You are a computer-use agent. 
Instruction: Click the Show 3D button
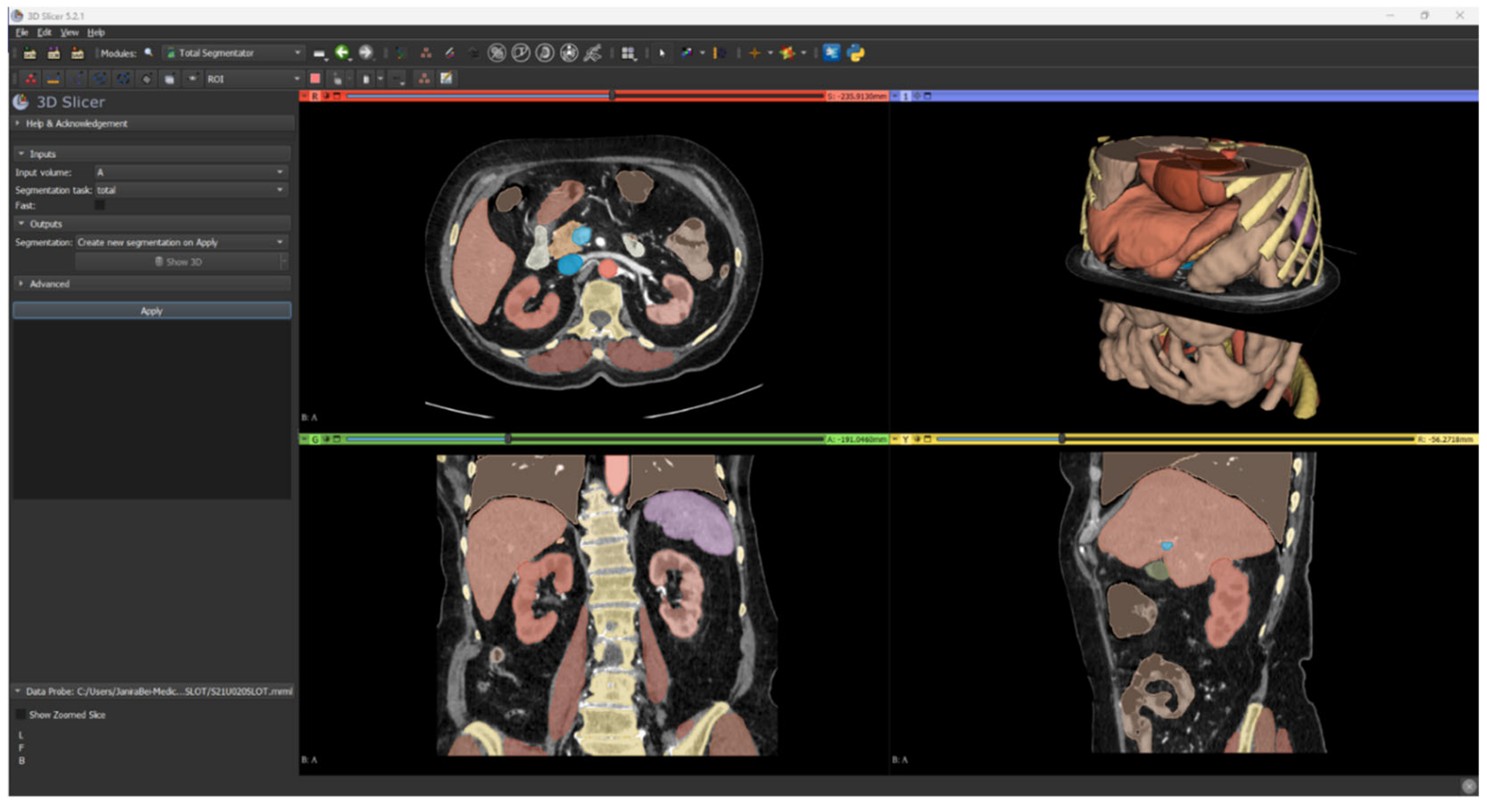coord(178,262)
